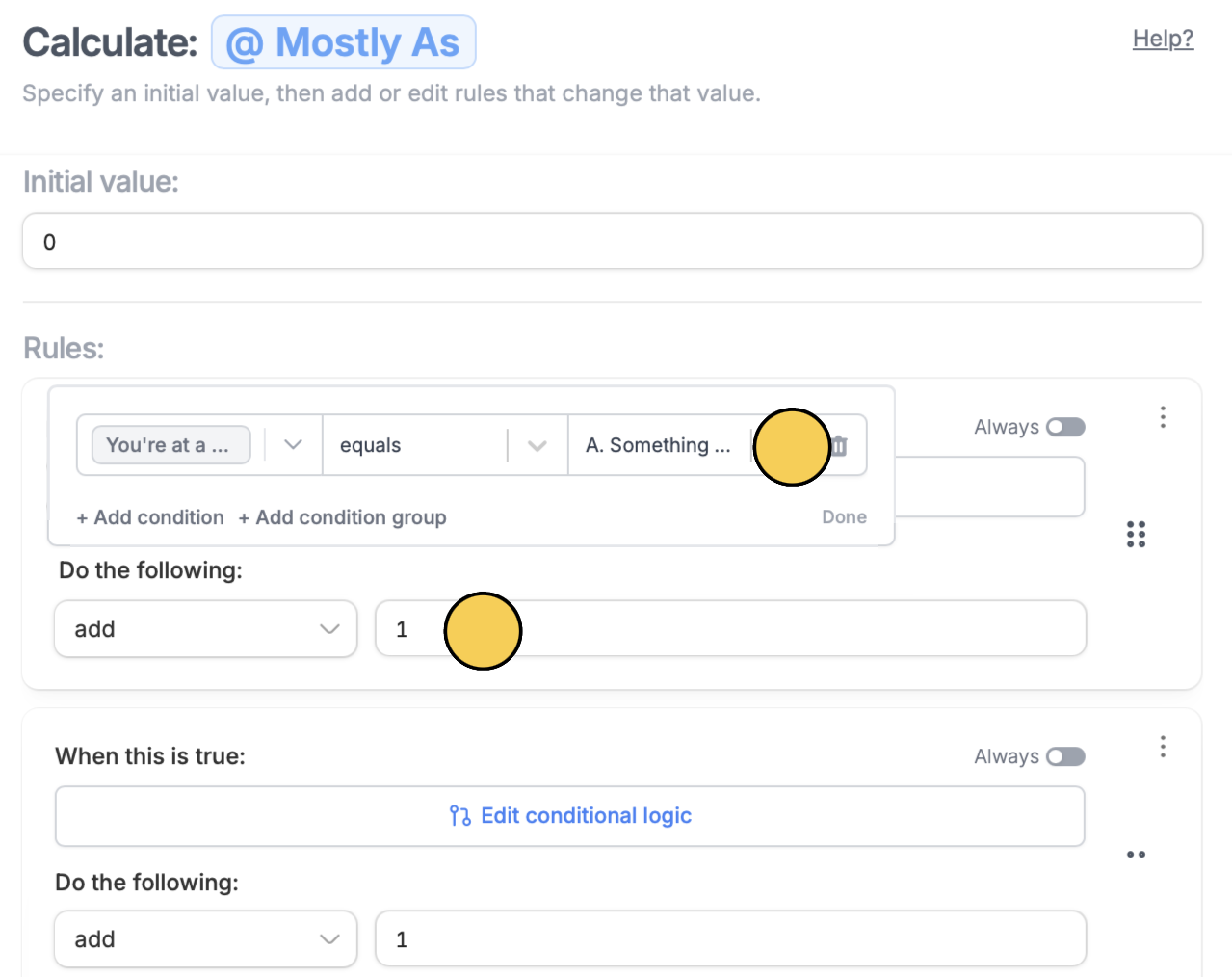
Task: Open first rule's add operation dropdown
Action: [206, 629]
